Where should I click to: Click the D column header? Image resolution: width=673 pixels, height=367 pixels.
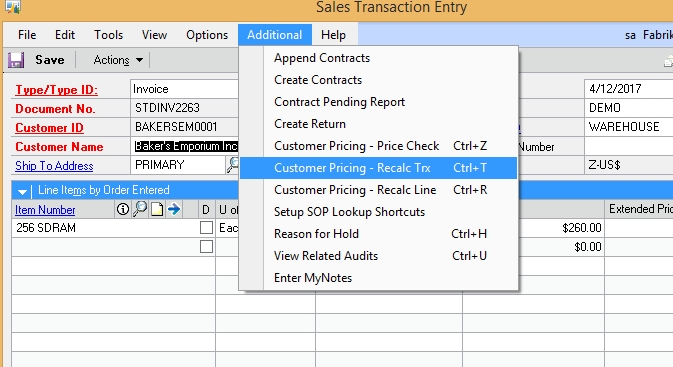[206, 209]
